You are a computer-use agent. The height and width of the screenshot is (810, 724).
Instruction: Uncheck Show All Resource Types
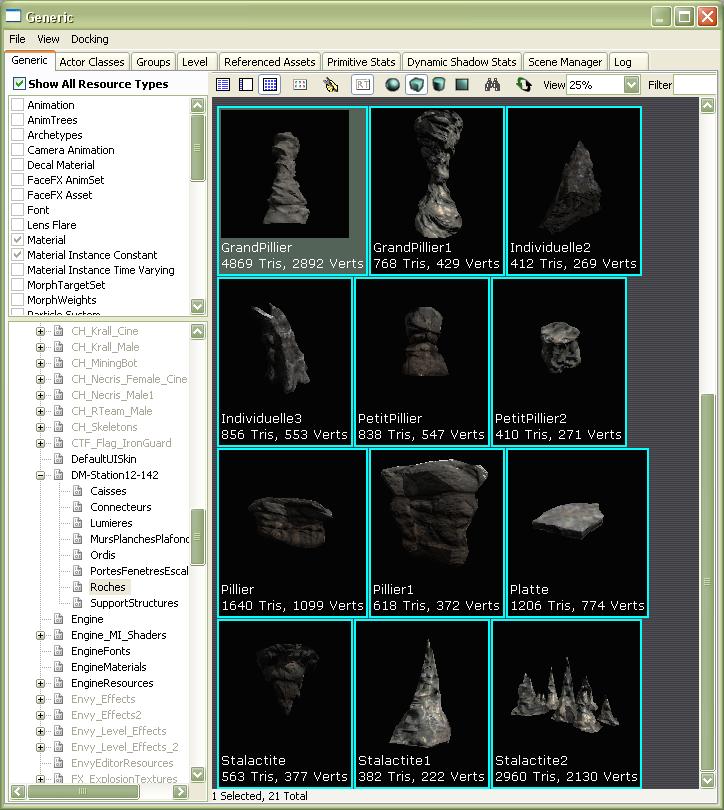point(19,84)
